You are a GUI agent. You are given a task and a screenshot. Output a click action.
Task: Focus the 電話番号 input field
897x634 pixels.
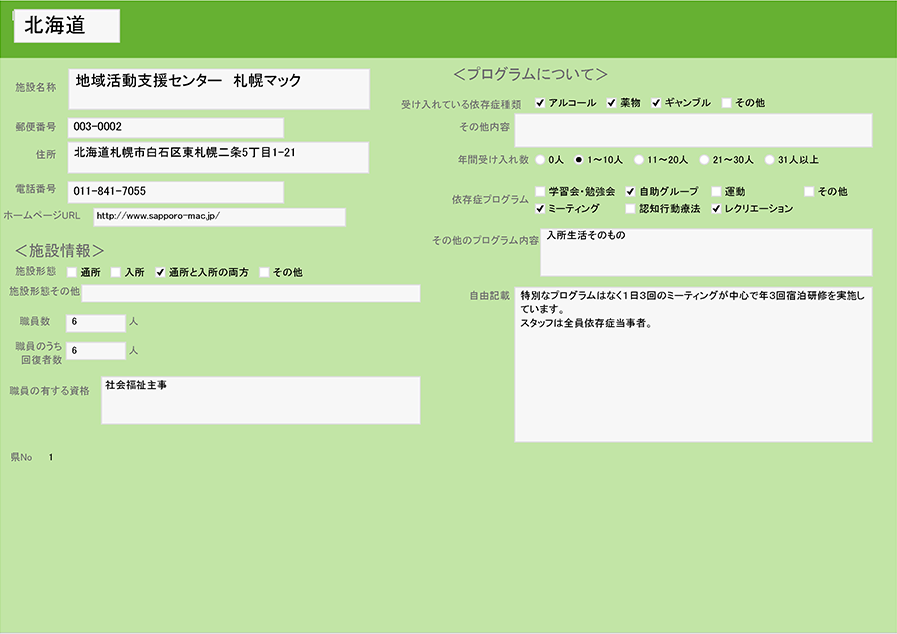(x=176, y=191)
